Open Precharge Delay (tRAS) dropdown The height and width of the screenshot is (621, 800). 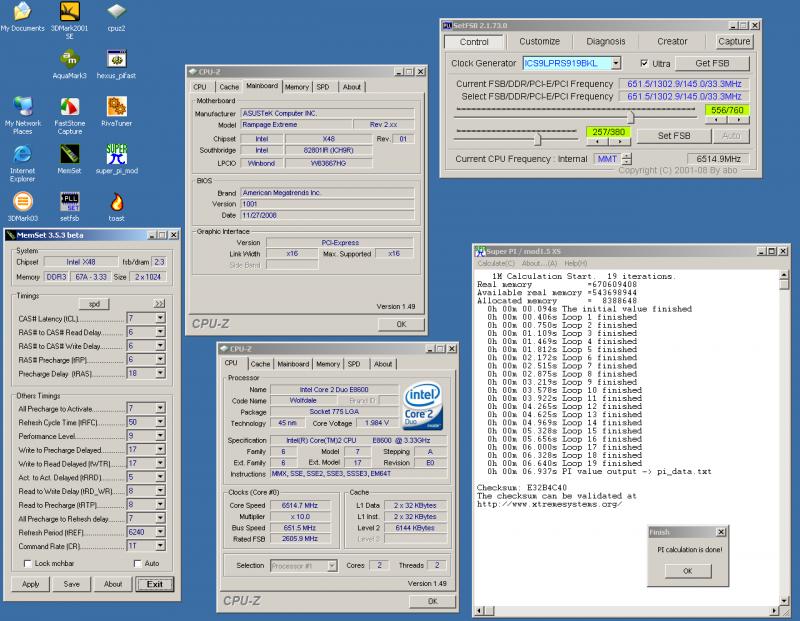coord(160,373)
